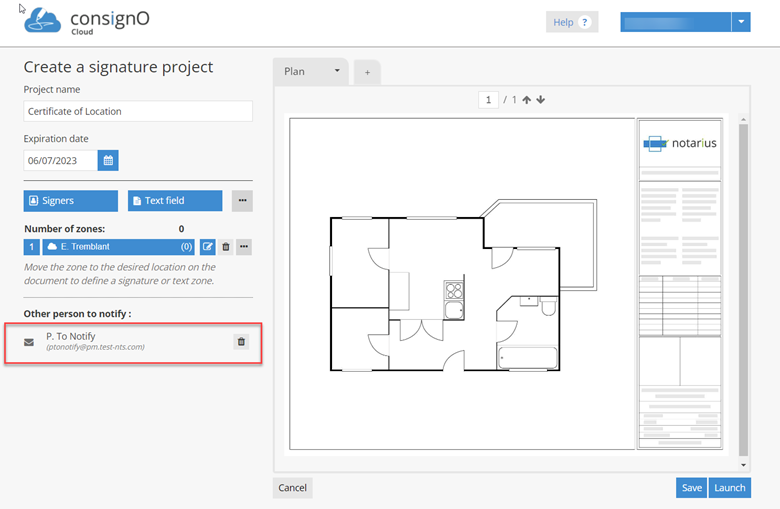Image resolution: width=780 pixels, height=509 pixels.
Task: Select the Plan document tab
Action: 298,71
